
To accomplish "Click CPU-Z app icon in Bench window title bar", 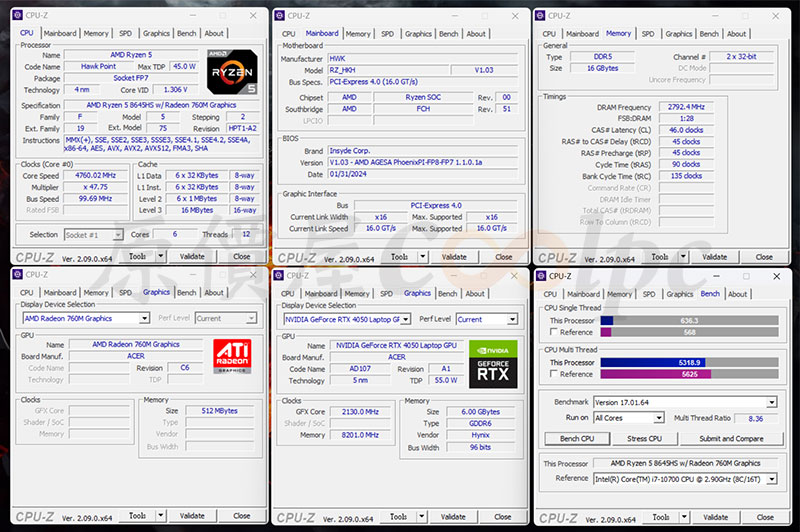I will pos(540,276).
